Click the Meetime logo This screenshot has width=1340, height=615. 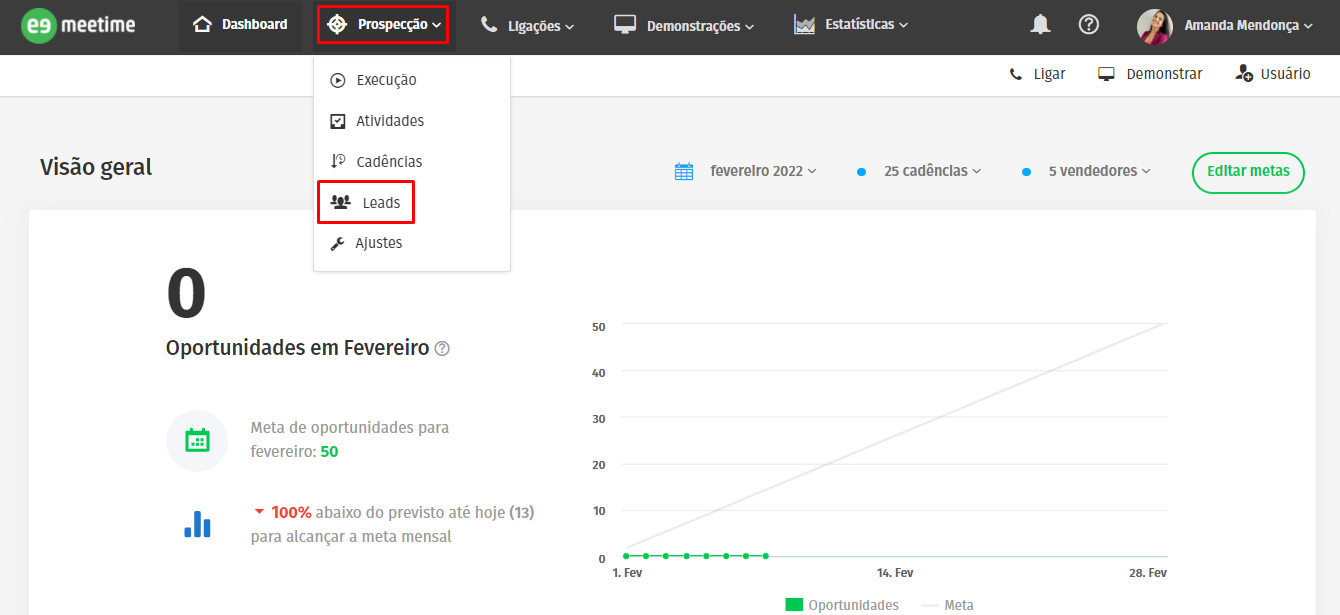(x=78, y=25)
